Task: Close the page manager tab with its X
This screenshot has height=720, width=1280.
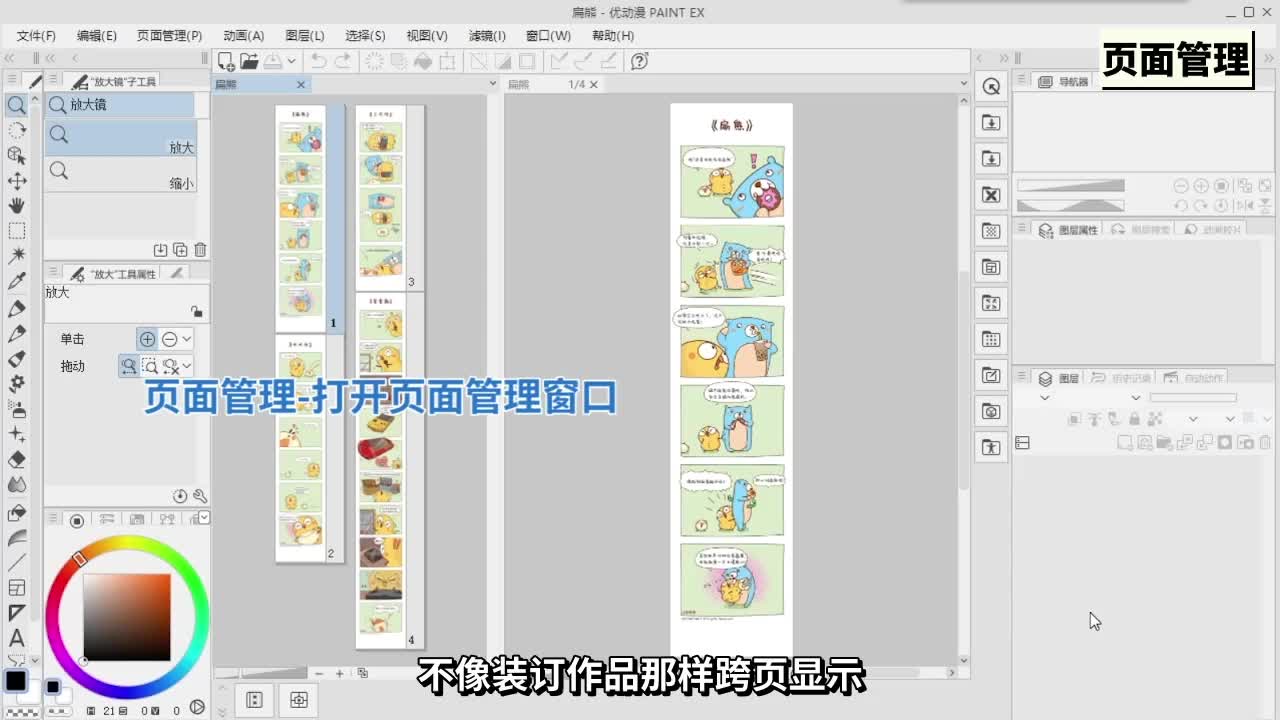Action: tap(300, 85)
